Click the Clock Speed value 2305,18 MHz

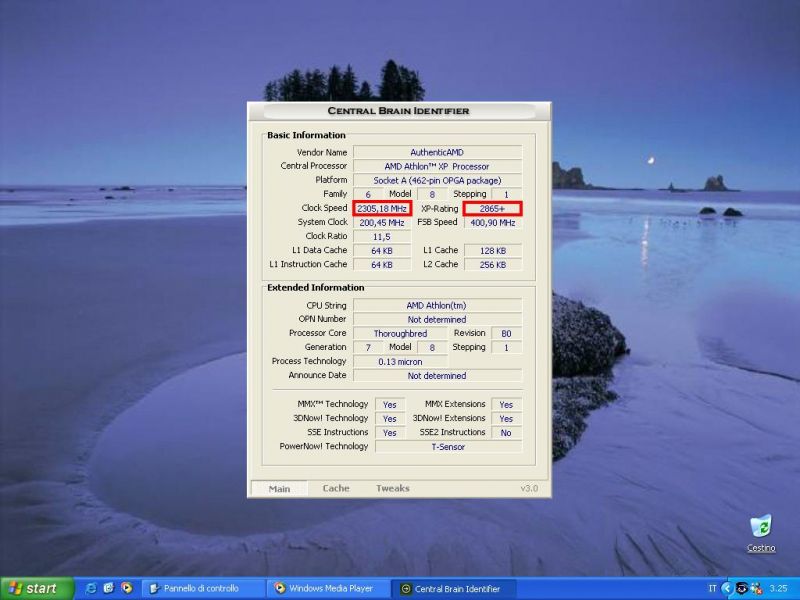pyautogui.click(x=382, y=208)
